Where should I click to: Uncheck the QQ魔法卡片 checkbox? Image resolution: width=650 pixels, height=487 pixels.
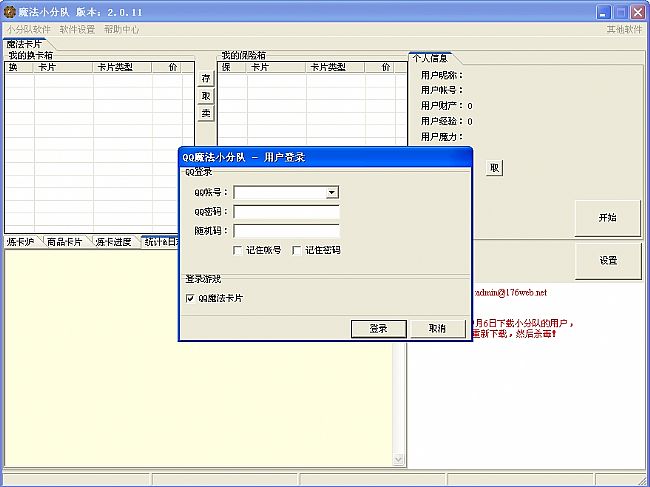(x=190, y=298)
